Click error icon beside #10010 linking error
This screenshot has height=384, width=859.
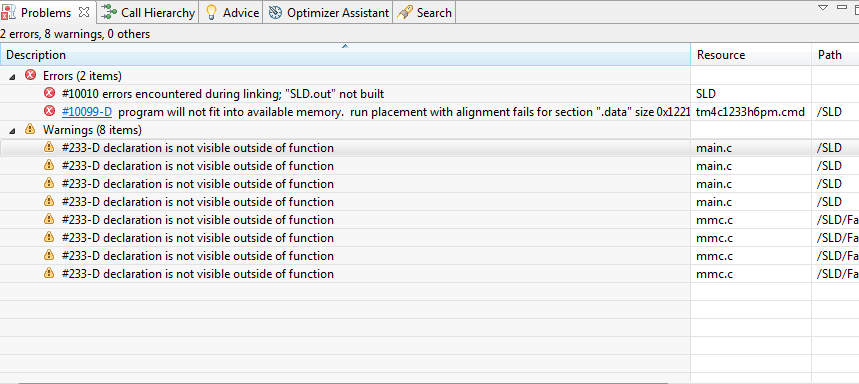click(x=49, y=93)
